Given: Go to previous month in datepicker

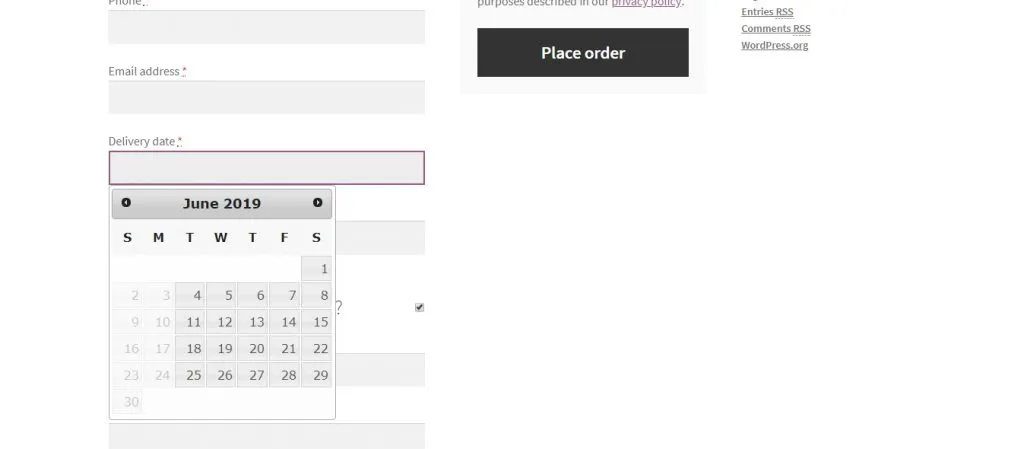Looking at the screenshot, I should pyautogui.click(x=126, y=203).
